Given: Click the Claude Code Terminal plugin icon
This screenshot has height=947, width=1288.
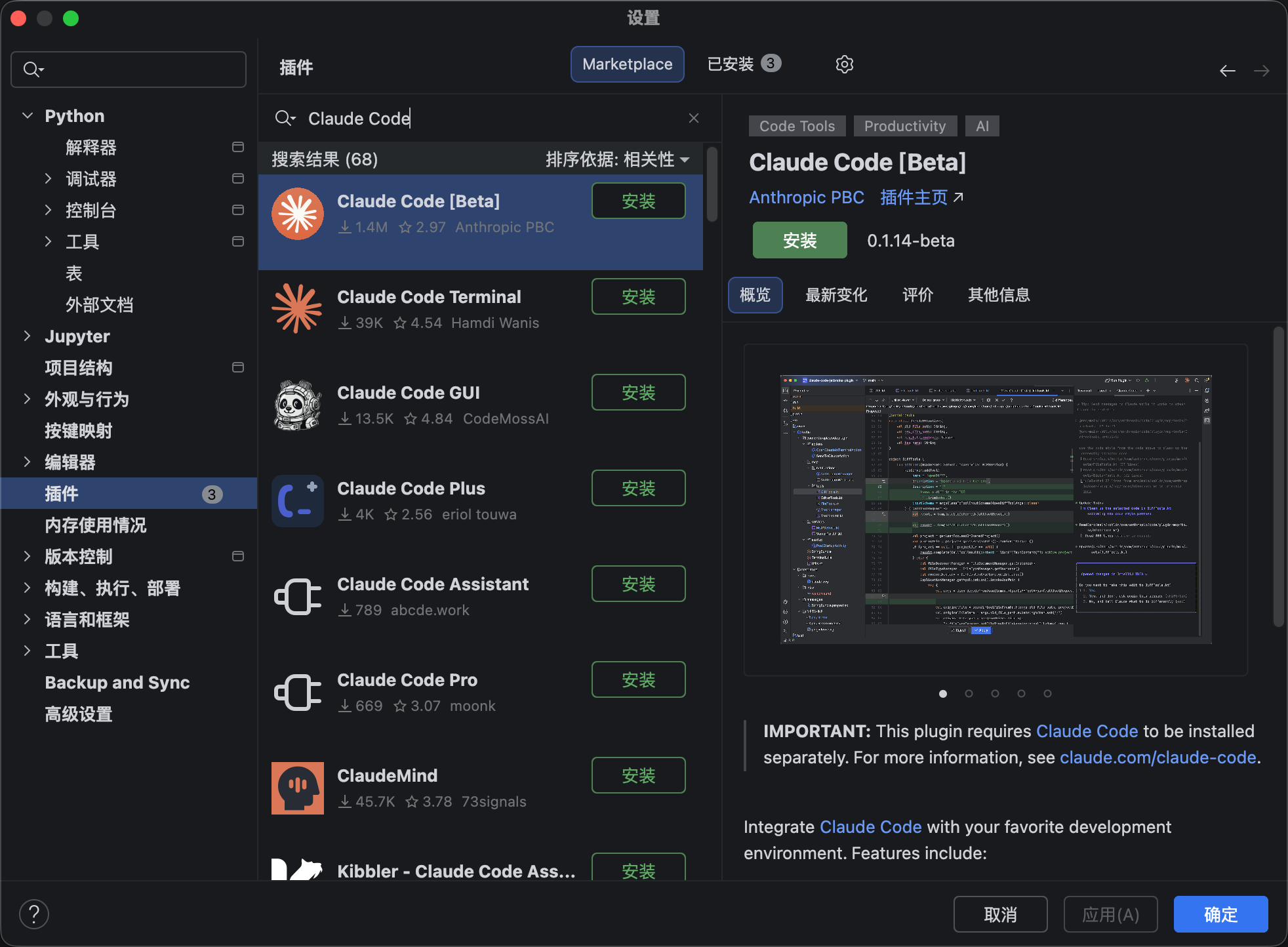Looking at the screenshot, I should click(298, 309).
